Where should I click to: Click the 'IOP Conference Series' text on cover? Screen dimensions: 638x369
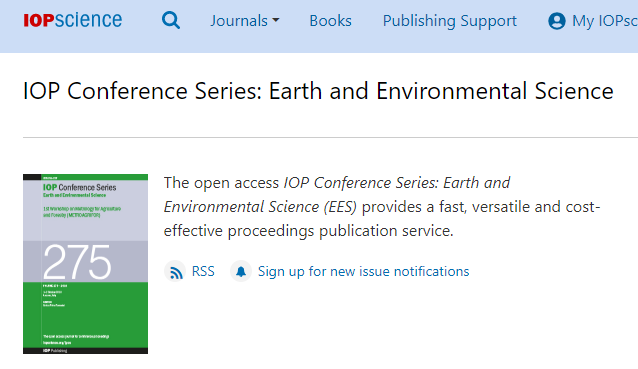pyautogui.click(x=80, y=187)
